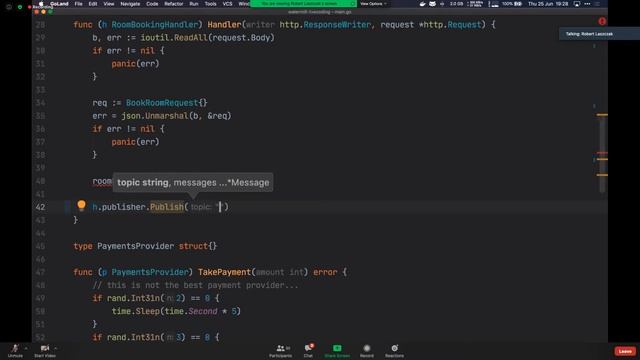The height and width of the screenshot is (360, 640).
Task: Click the Apple menu icon
Action: pyautogui.click(x=41, y=4)
